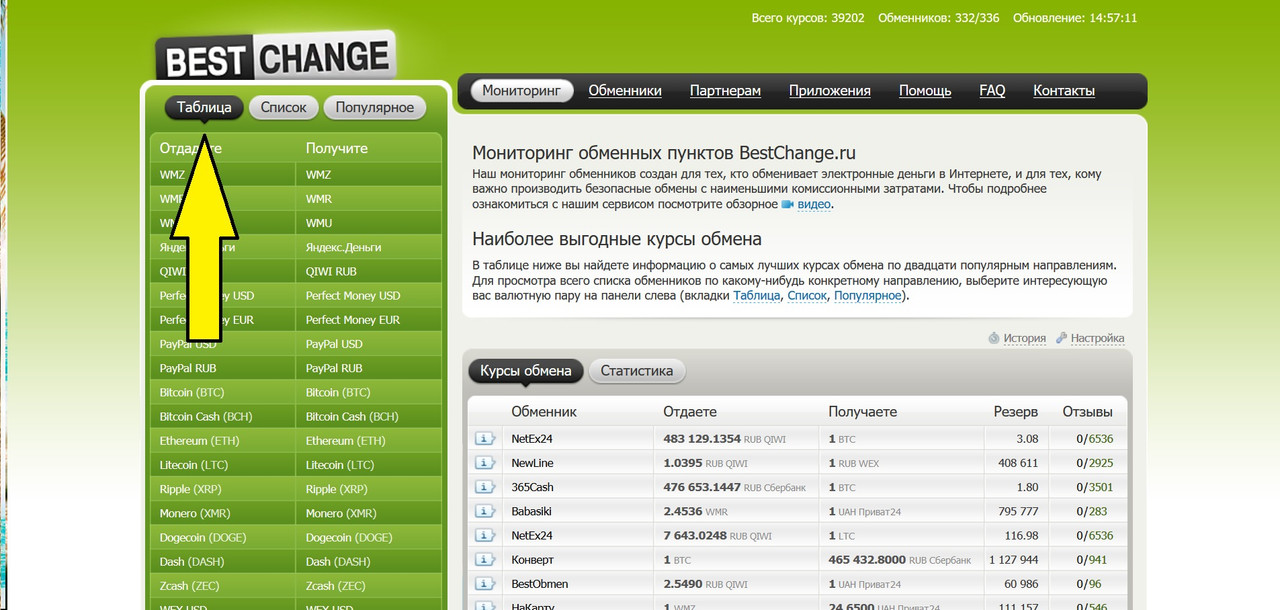
Task: Open info icon for NetEx24 483 129.1354 row
Action: click(485, 439)
